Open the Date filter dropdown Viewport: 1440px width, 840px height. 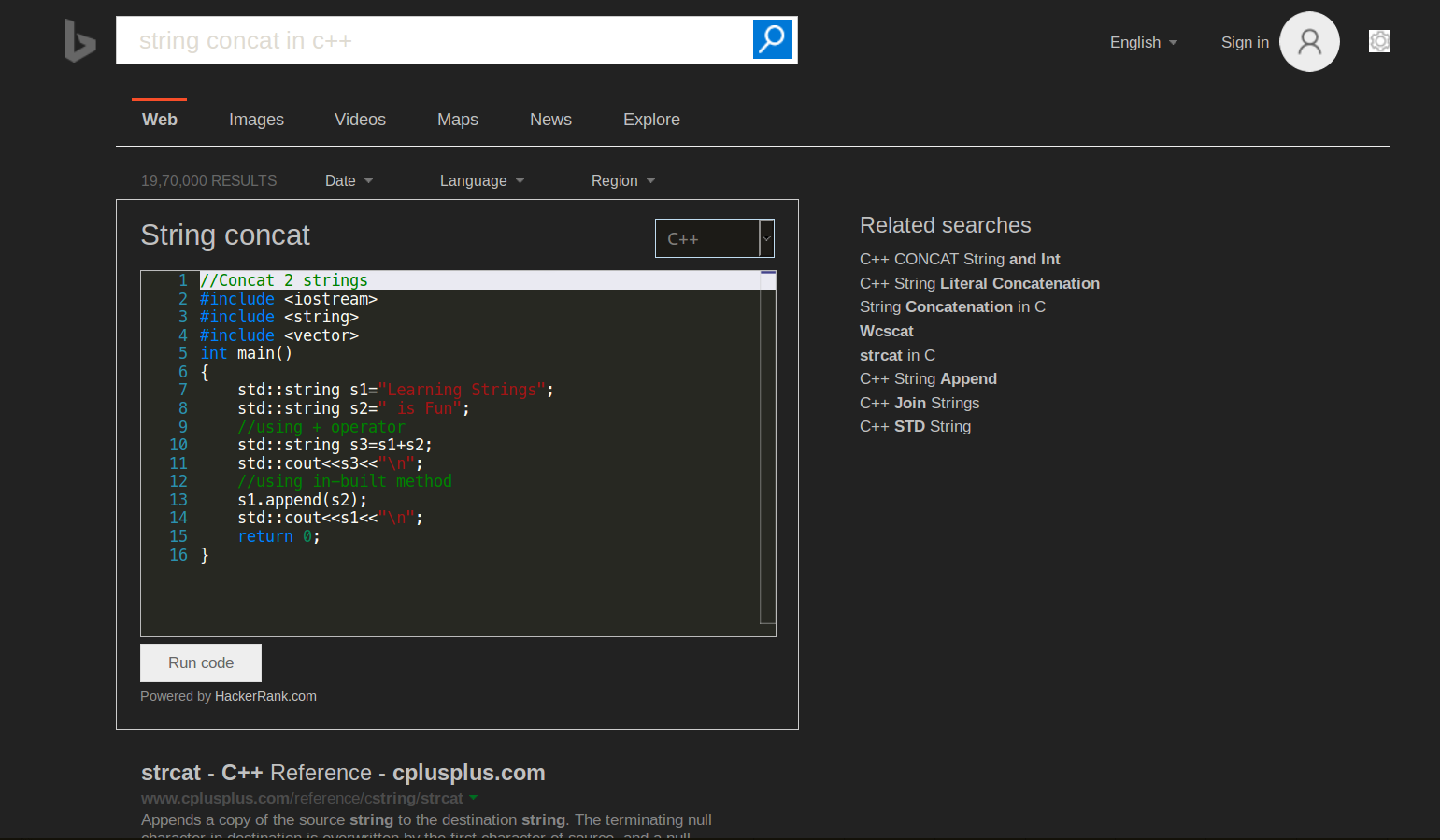pyautogui.click(x=348, y=180)
